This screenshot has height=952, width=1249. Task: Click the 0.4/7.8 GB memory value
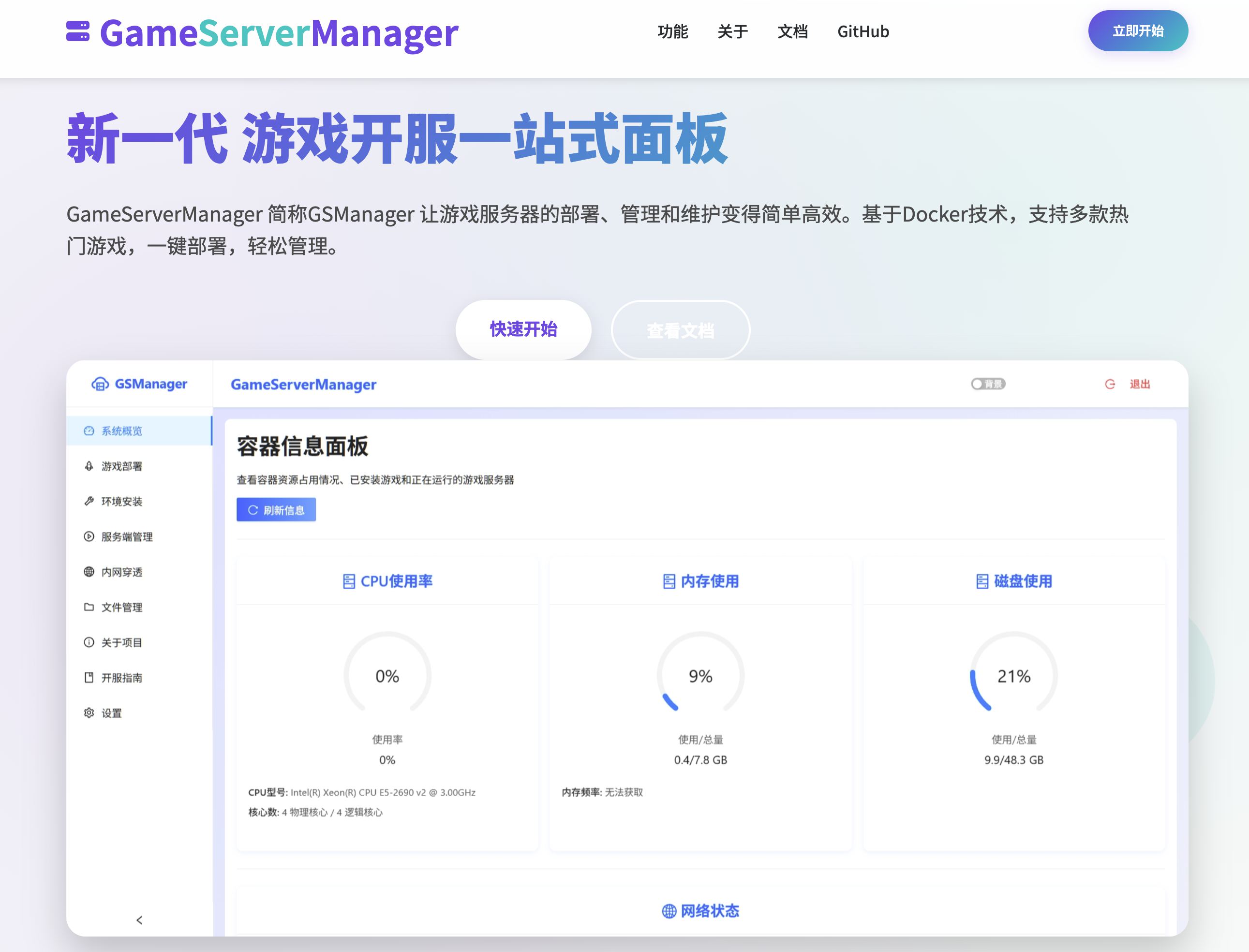[x=700, y=760]
